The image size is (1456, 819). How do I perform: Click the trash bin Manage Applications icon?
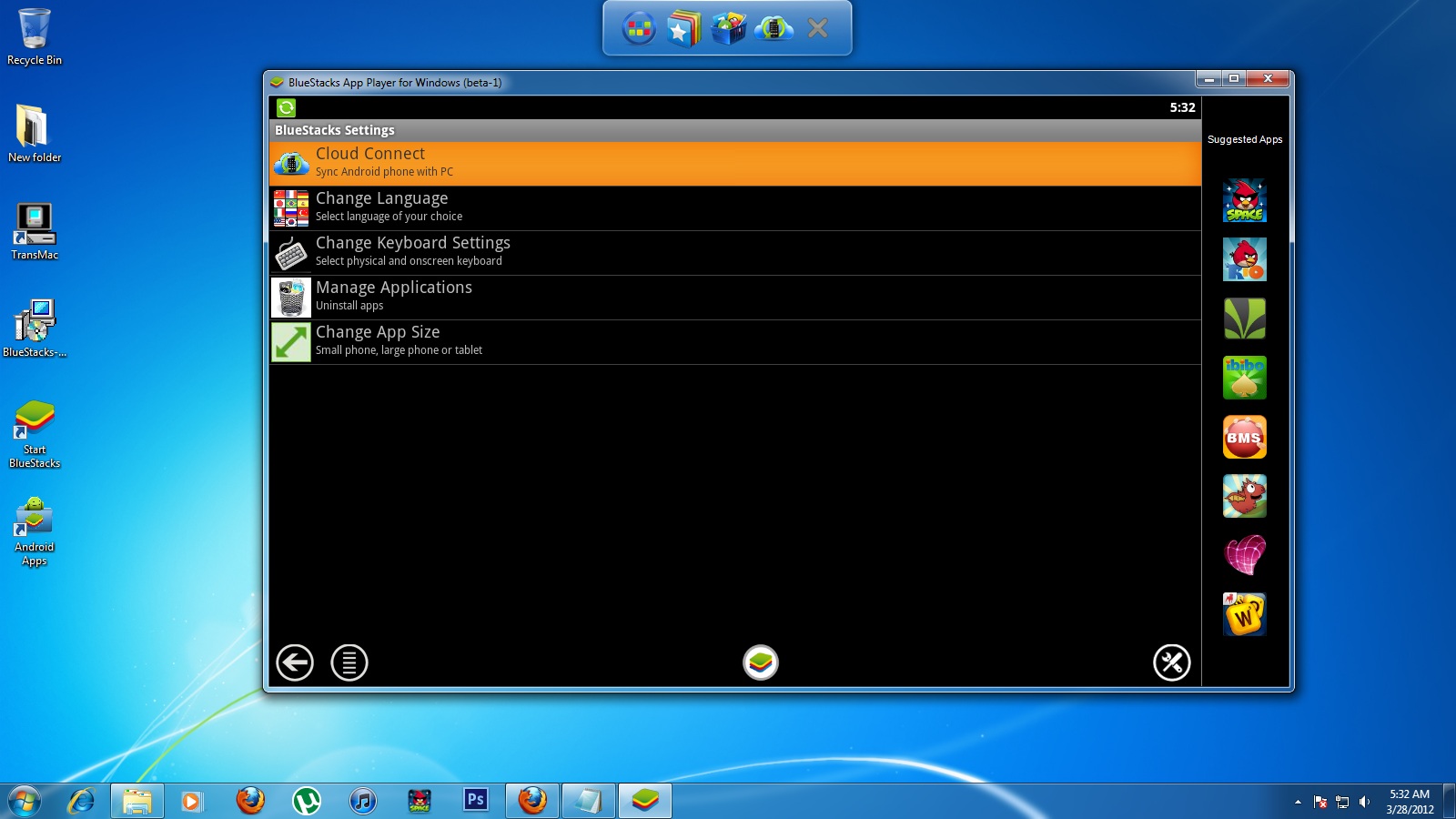tap(291, 298)
